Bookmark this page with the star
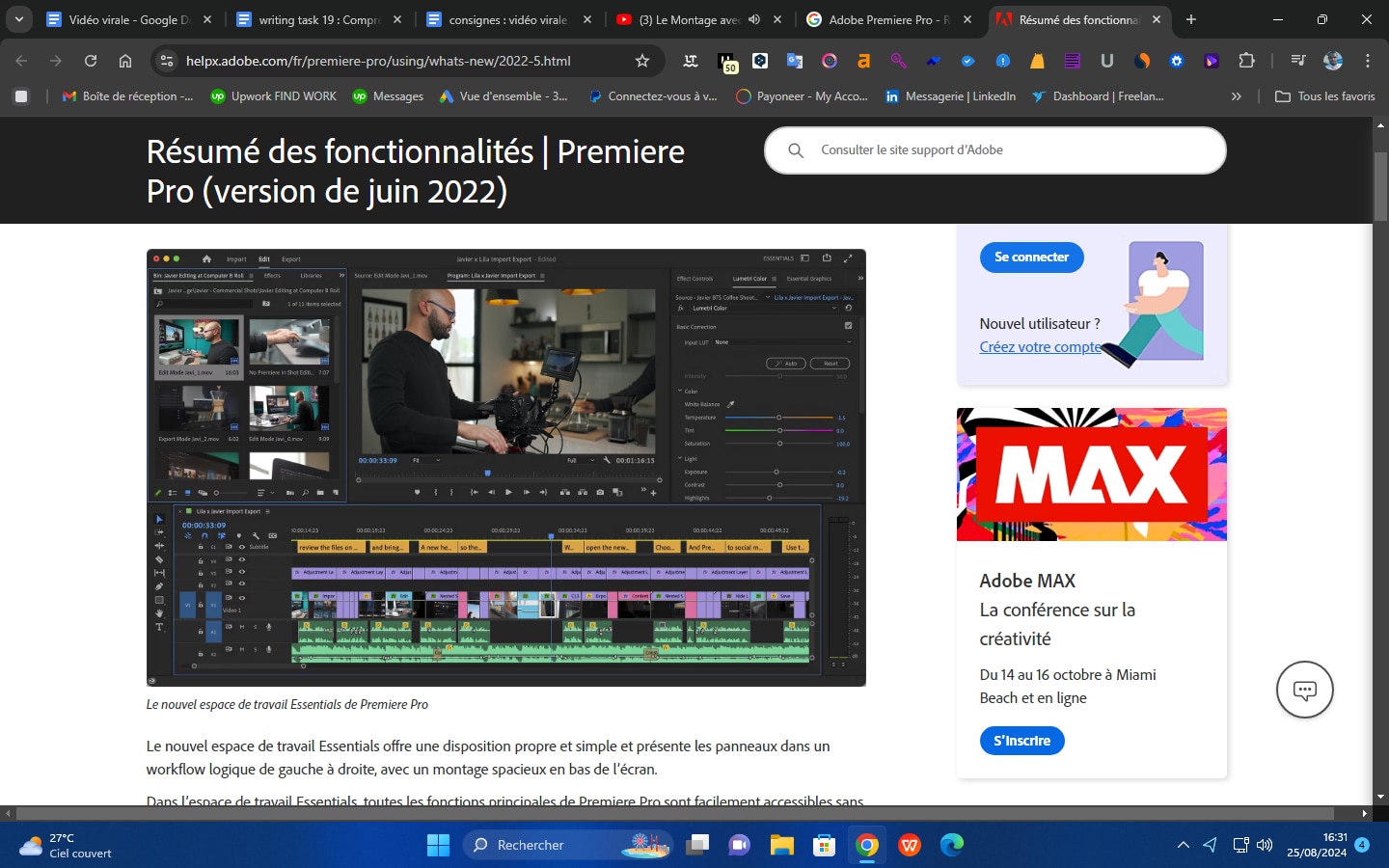1389x868 pixels. pyautogui.click(x=642, y=61)
